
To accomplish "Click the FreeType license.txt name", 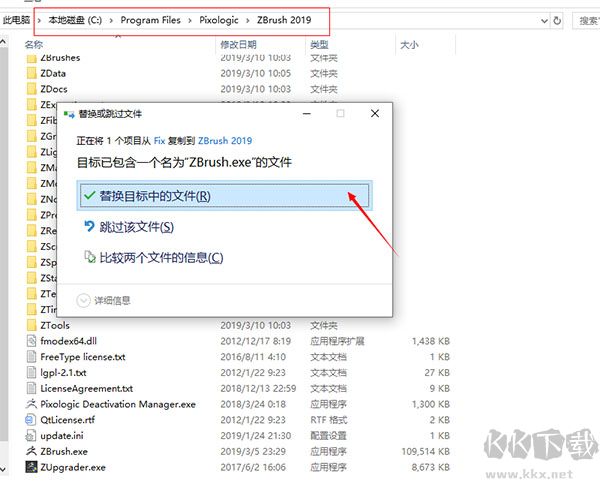I will tap(83, 357).
